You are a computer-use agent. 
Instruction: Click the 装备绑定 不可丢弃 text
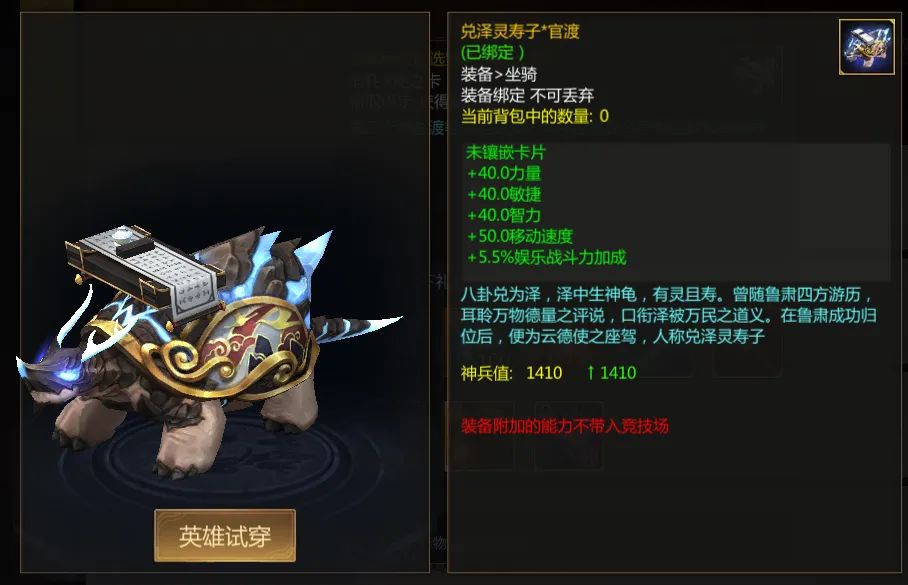pos(527,95)
